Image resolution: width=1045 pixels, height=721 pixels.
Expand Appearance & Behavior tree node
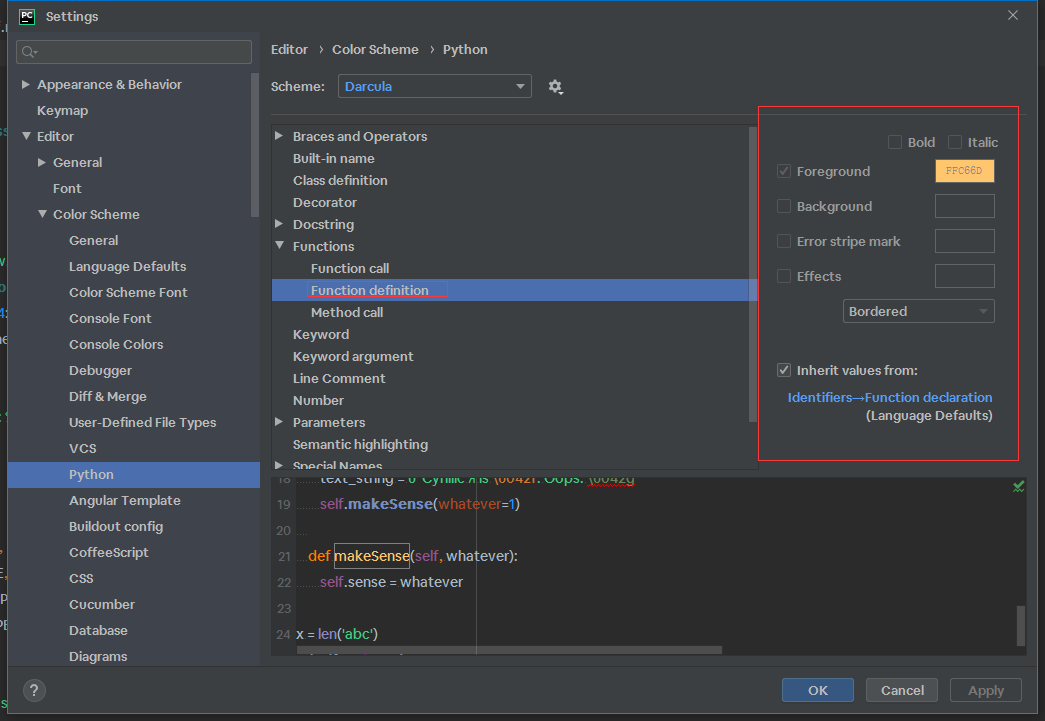pos(25,85)
